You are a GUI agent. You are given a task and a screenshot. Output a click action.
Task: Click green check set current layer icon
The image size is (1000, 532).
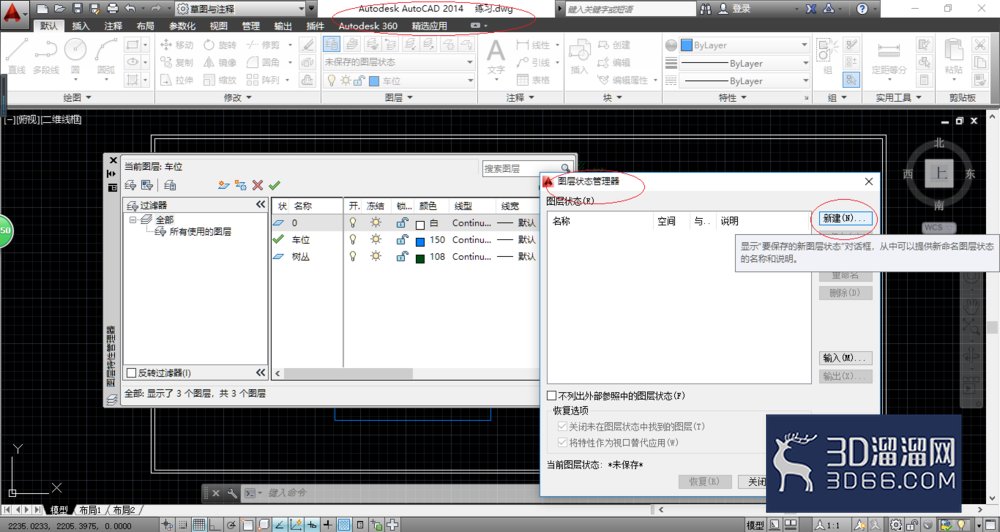[x=274, y=185]
